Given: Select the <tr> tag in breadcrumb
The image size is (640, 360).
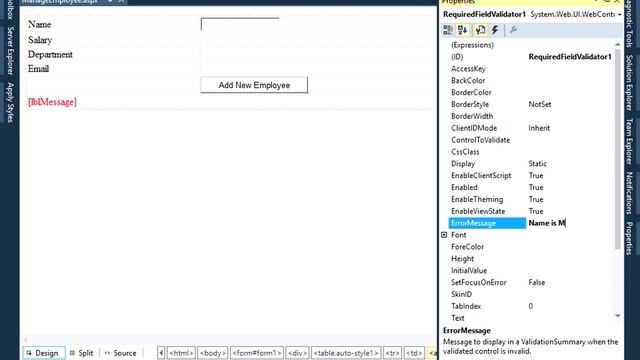Looking at the screenshot, I should pos(392,353).
